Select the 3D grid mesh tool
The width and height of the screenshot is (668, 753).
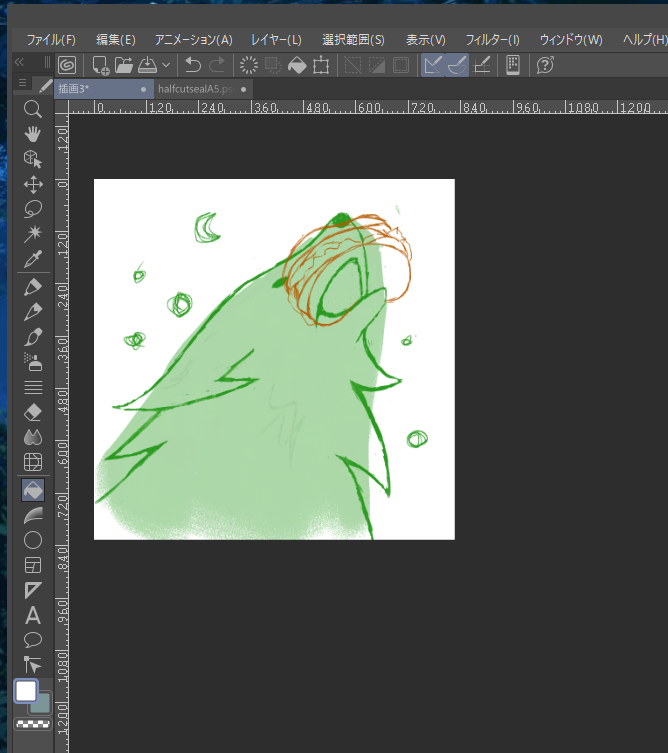pos(33,462)
